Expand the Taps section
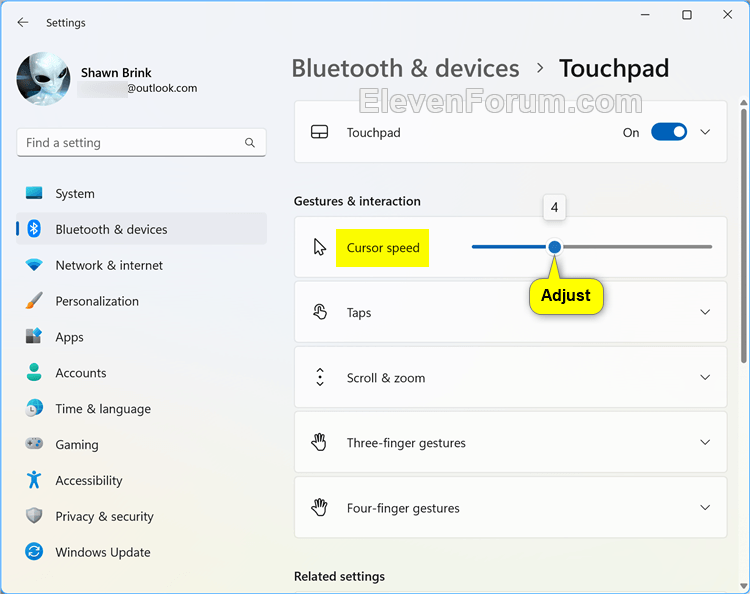This screenshot has width=750, height=594. click(705, 312)
